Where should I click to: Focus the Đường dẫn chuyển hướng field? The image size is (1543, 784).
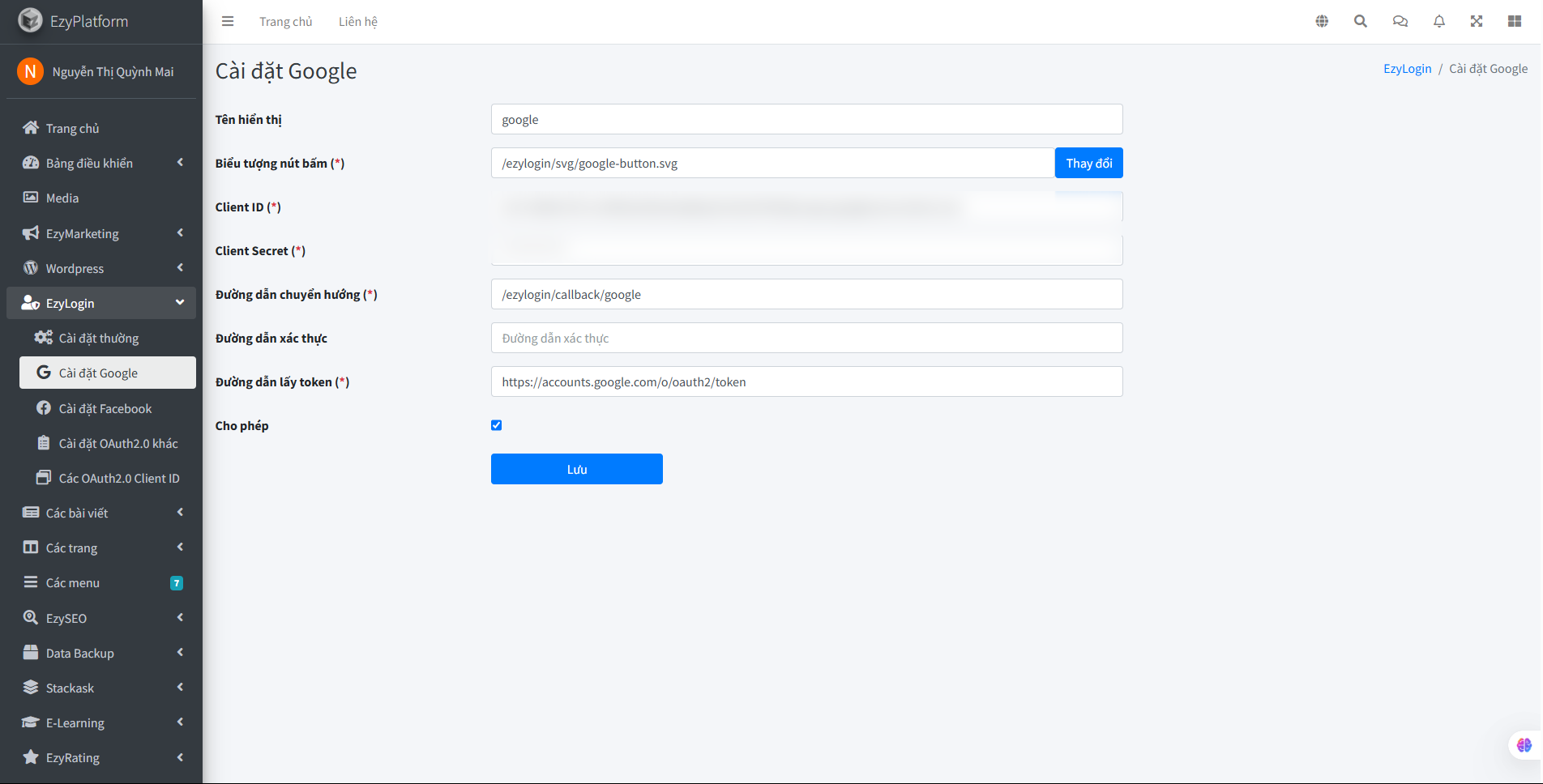coord(807,294)
